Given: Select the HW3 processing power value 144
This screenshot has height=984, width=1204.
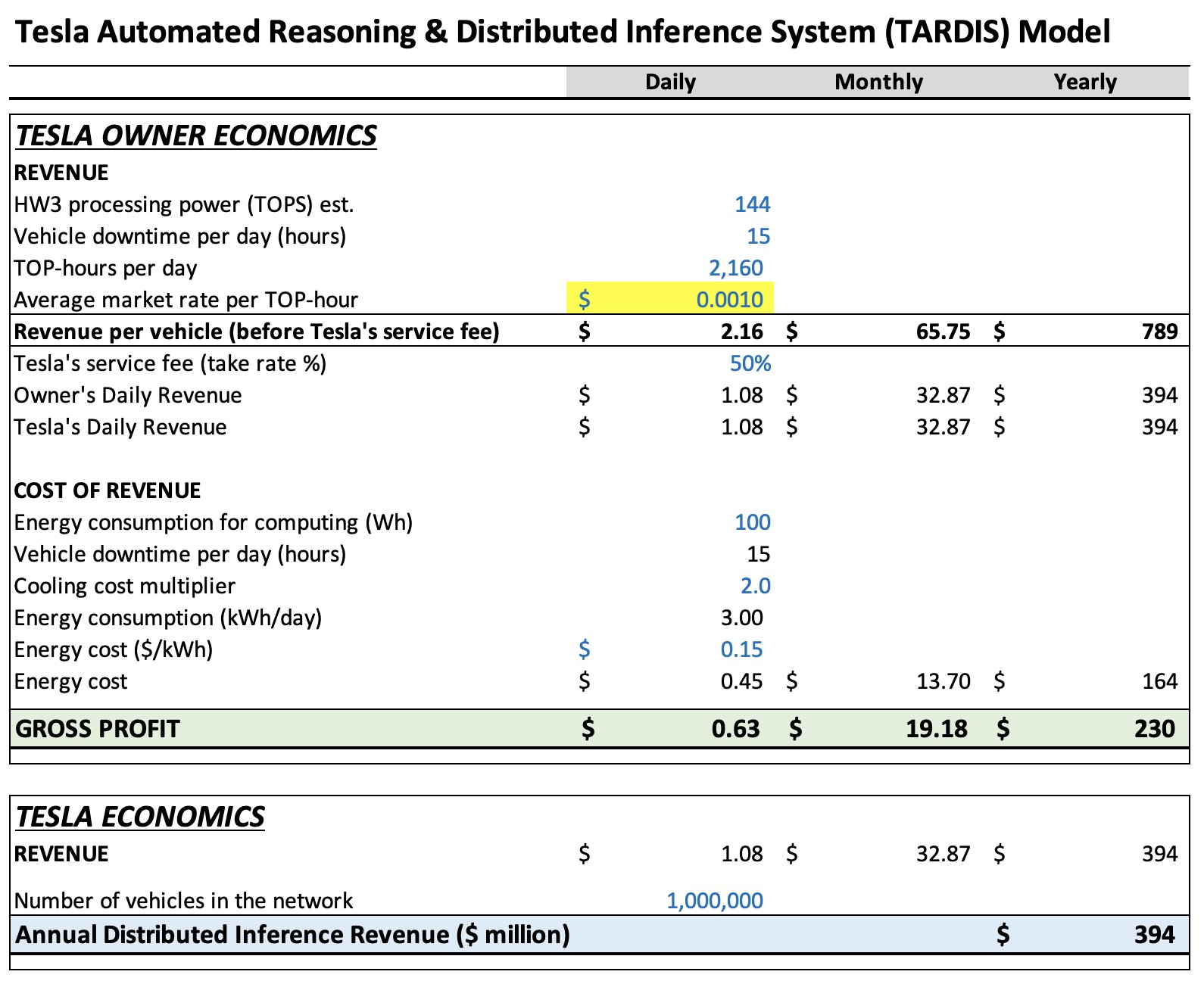Looking at the screenshot, I should pyautogui.click(x=752, y=204).
